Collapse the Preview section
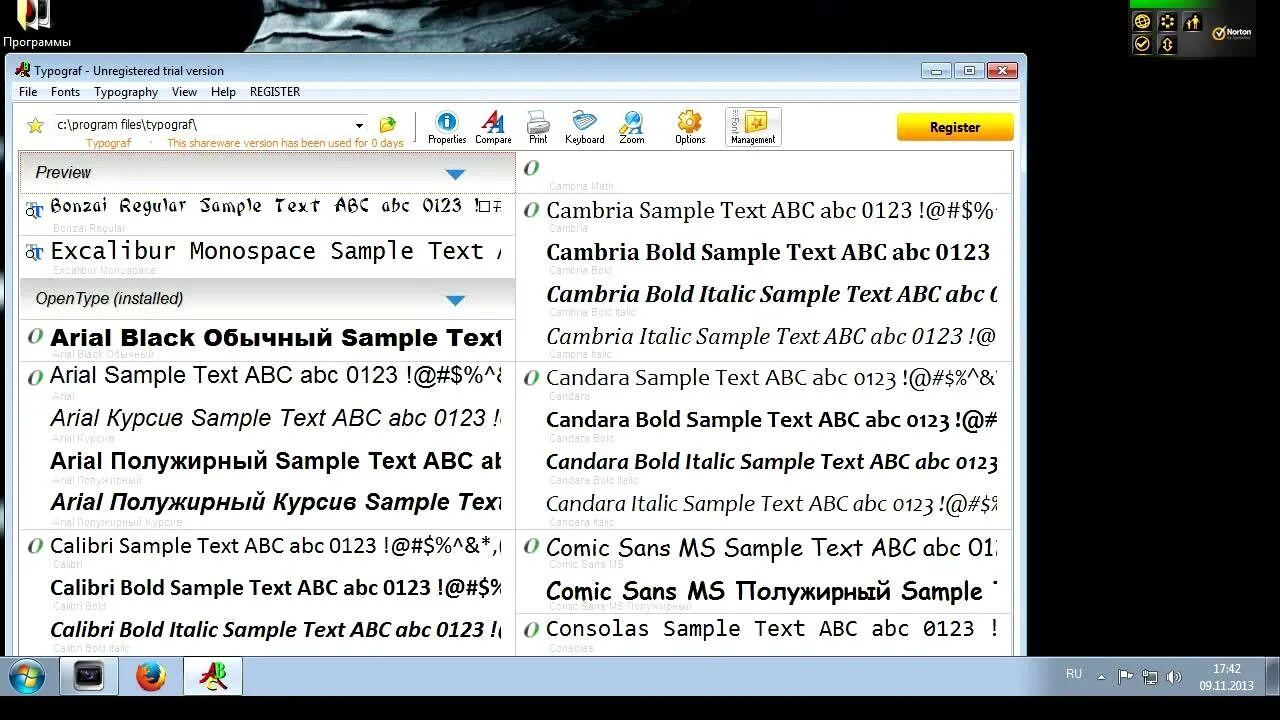Screen dimensions: 1280x720 click(455, 174)
